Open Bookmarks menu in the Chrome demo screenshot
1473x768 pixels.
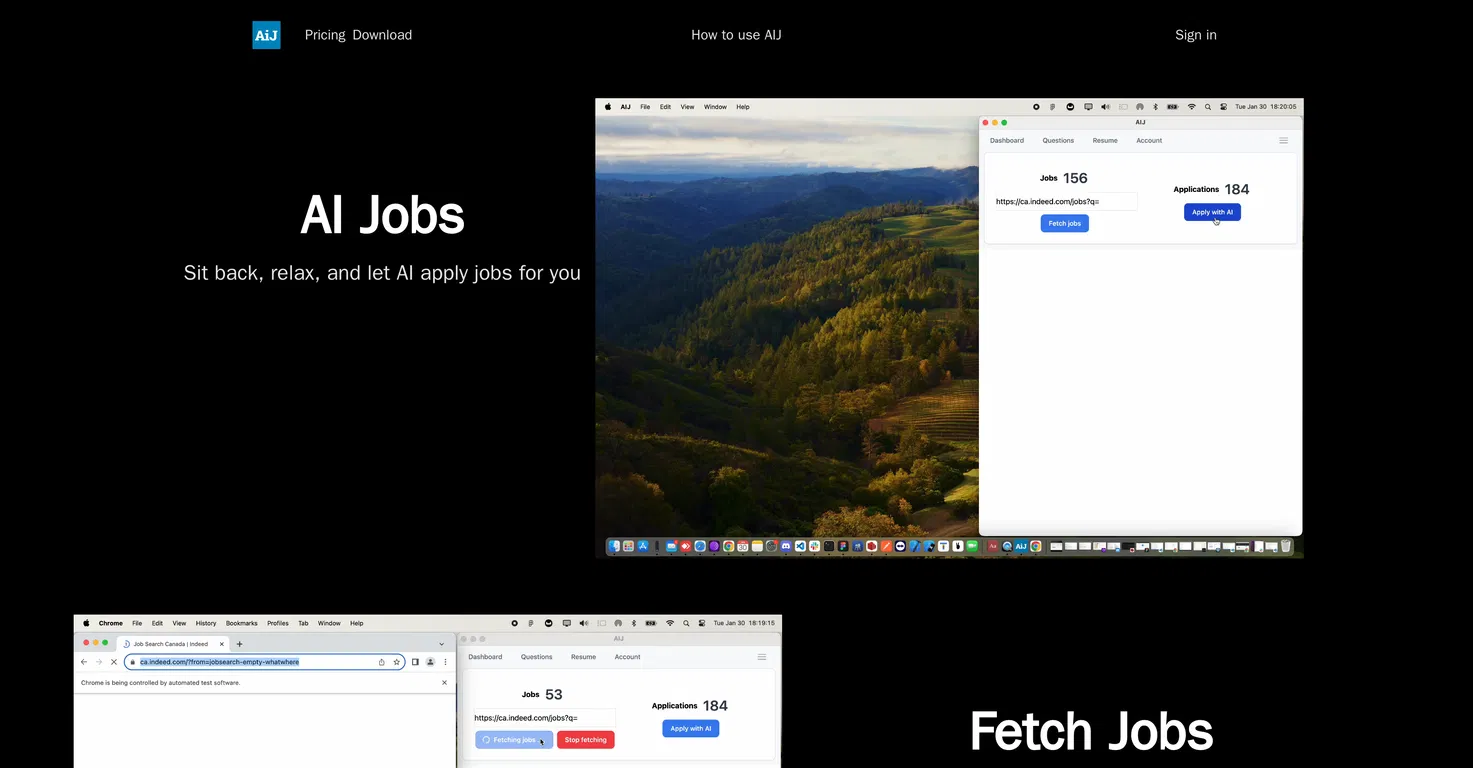pos(241,623)
